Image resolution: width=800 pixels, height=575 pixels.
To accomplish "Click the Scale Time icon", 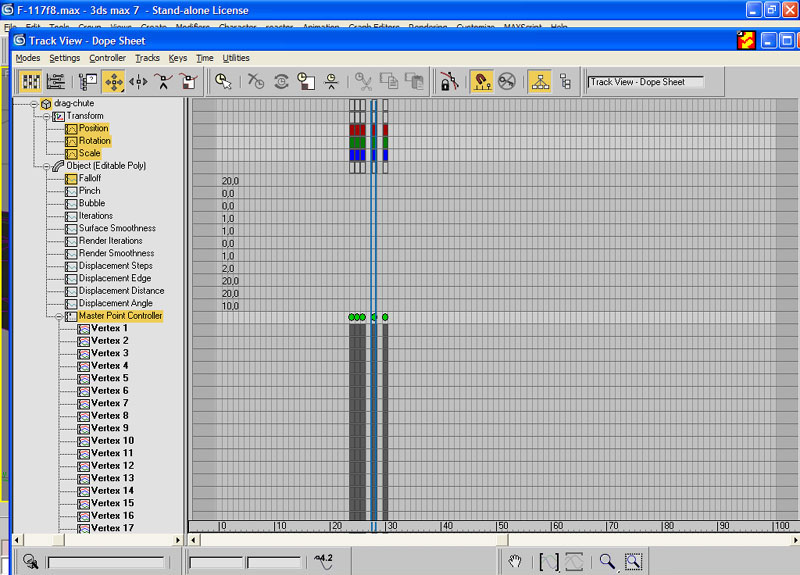I will (306, 82).
